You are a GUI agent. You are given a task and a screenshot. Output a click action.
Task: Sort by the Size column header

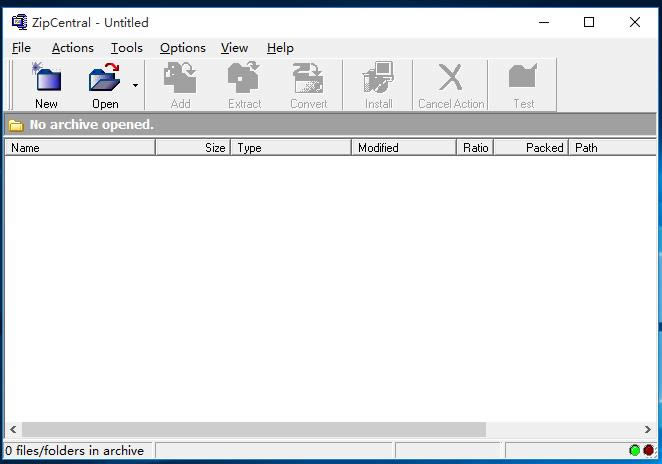click(x=193, y=148)
